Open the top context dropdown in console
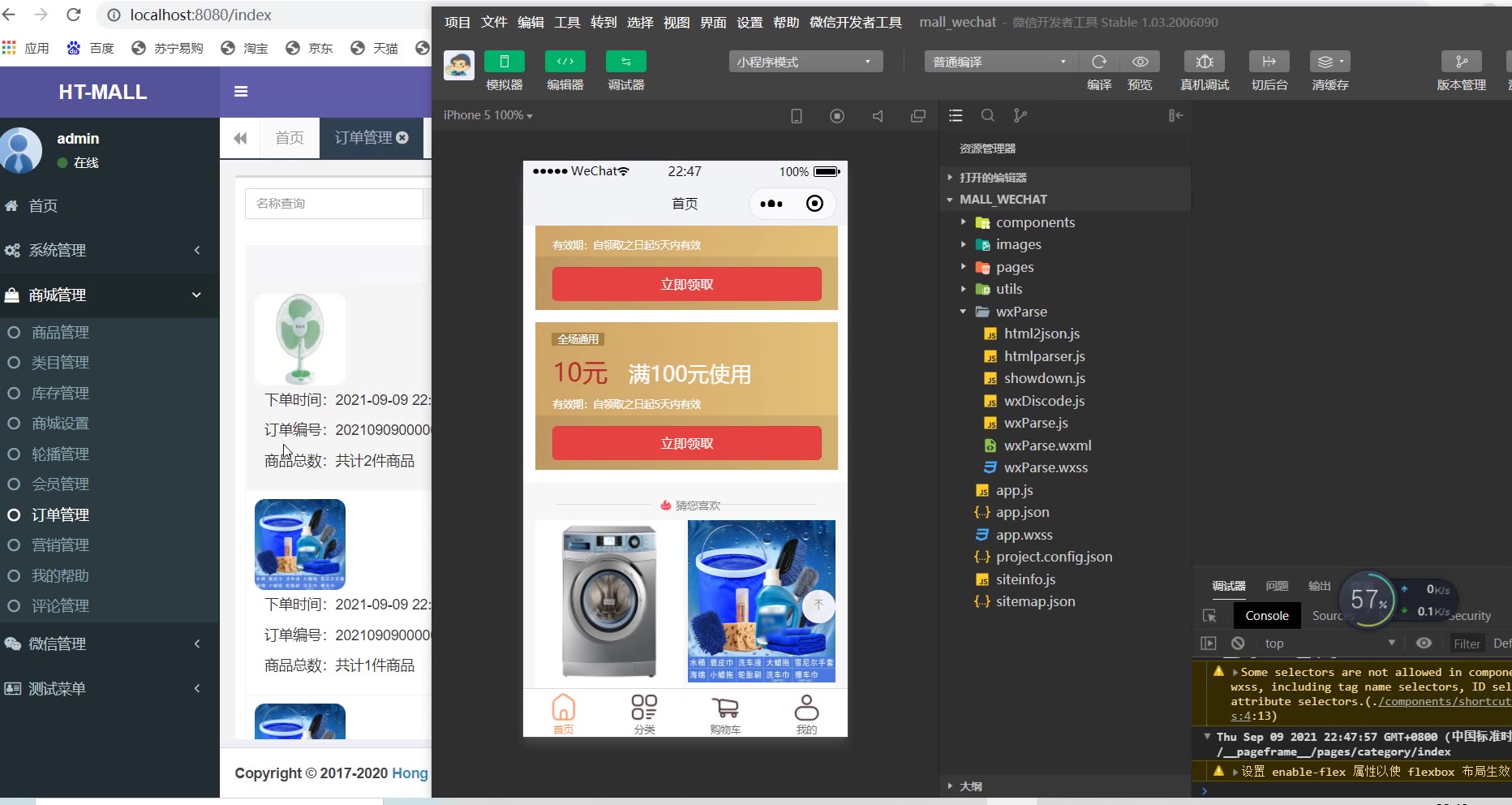 [x=1329, y=644]
